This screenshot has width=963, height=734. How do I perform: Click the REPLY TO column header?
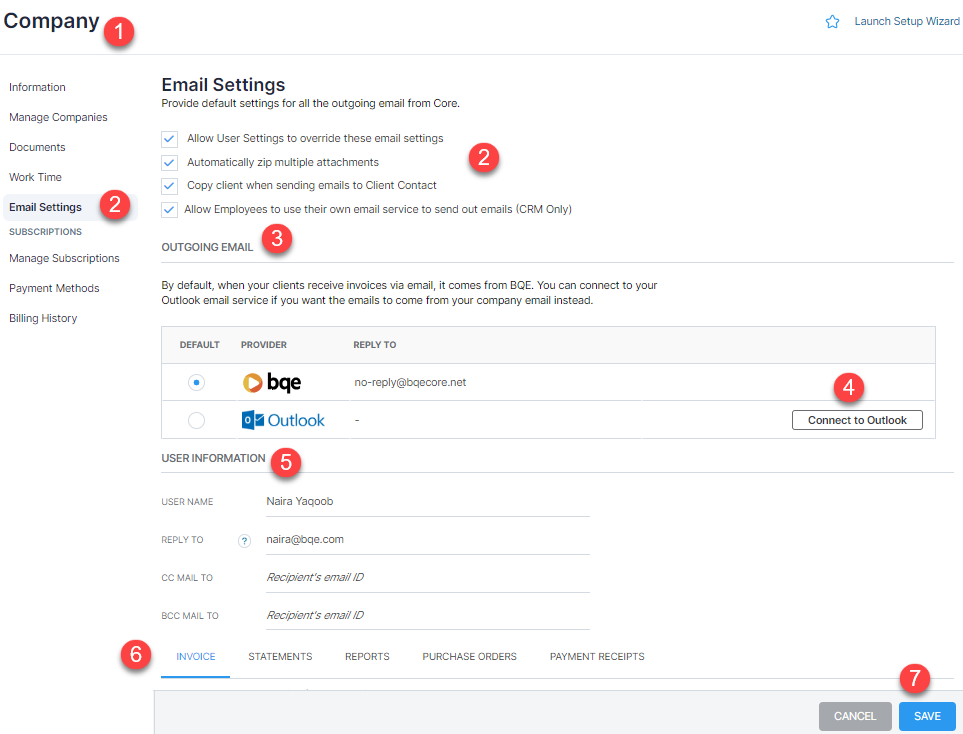point(375,345)
